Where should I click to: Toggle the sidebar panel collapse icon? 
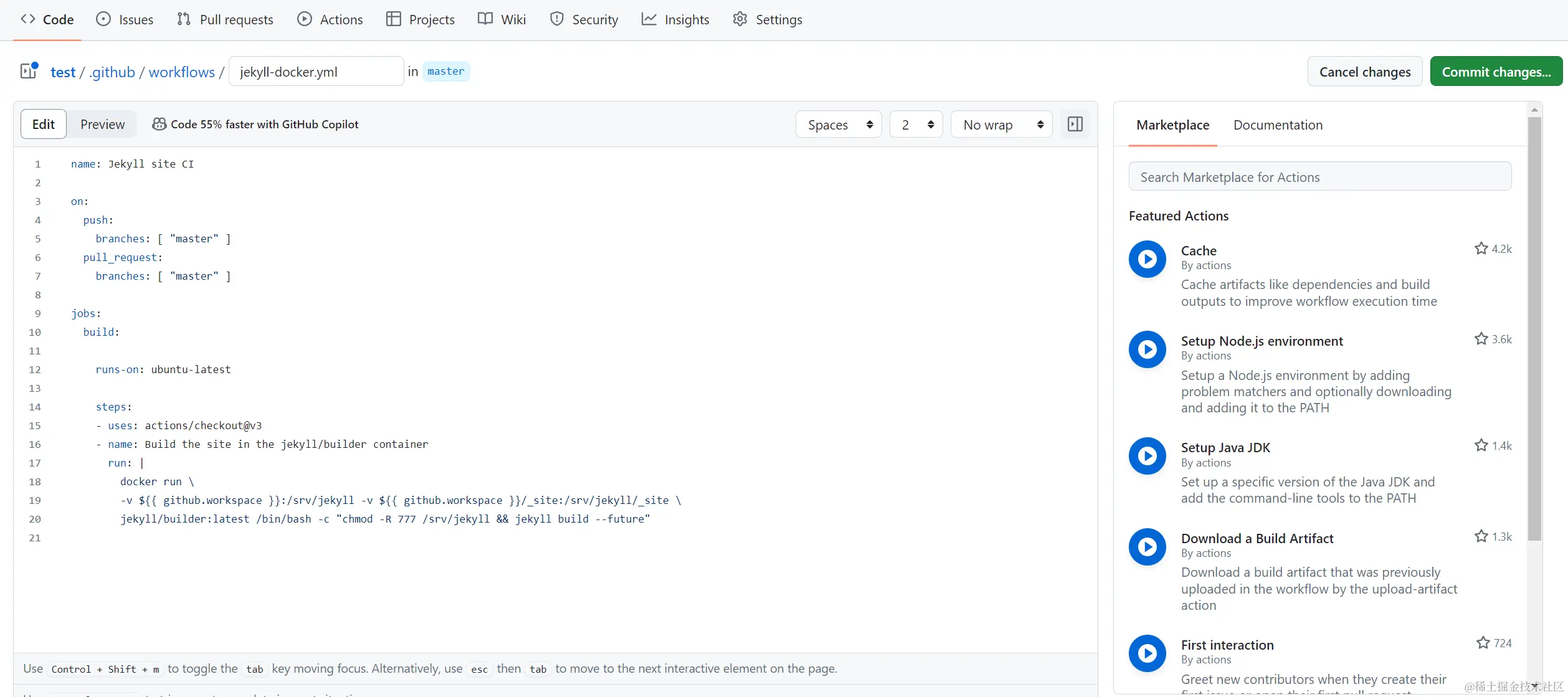tap(1075, 124)
